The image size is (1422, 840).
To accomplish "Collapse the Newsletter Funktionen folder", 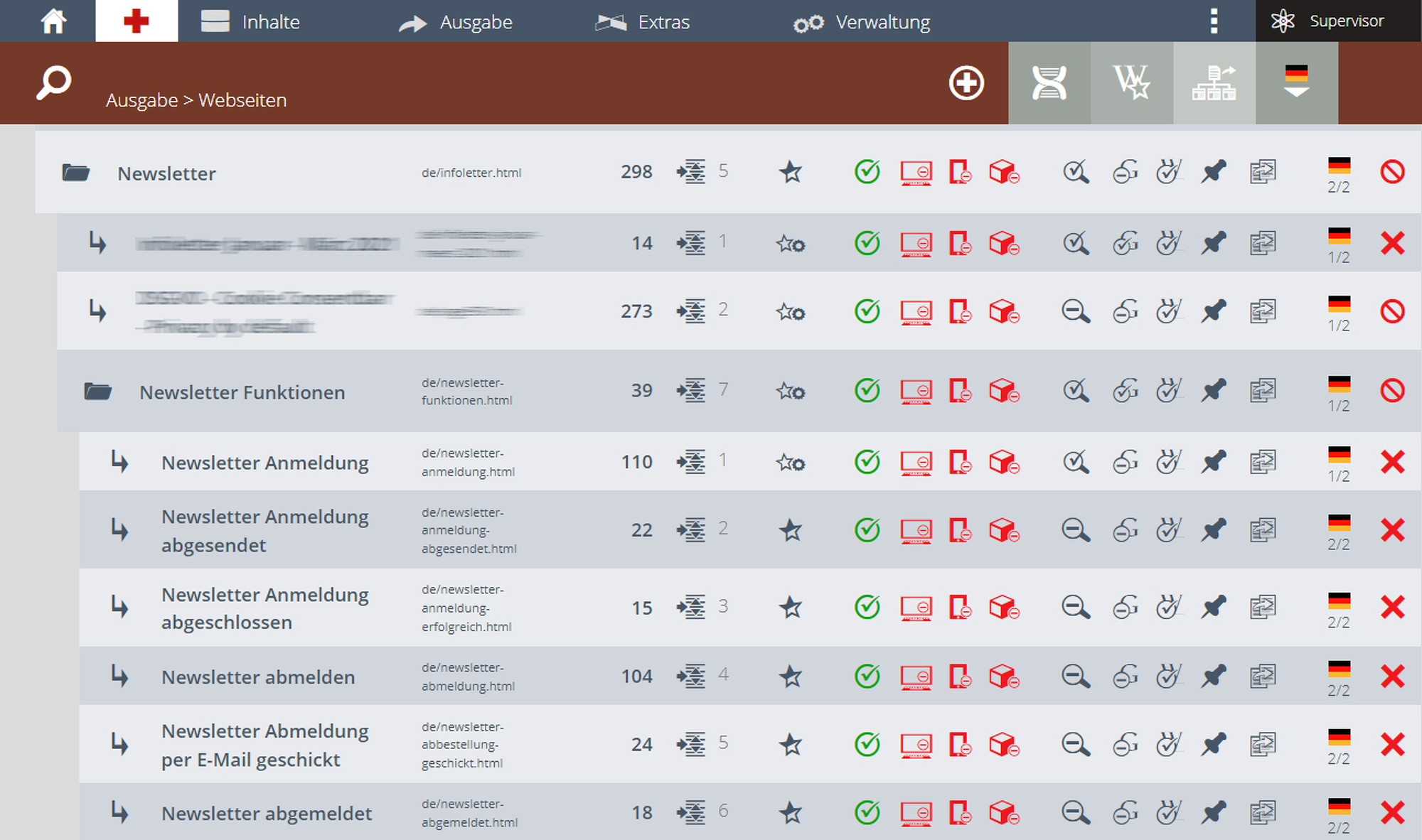I will tap(97, 391).
